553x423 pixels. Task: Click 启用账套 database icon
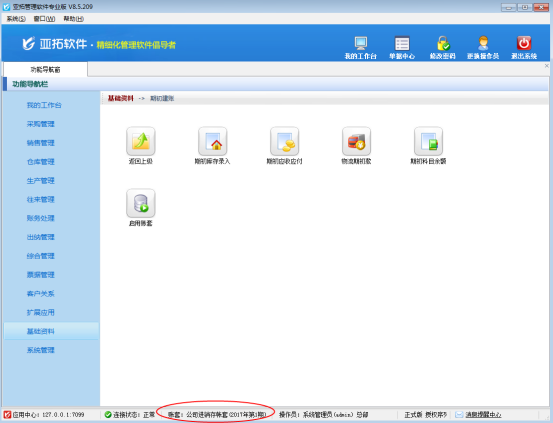click(141, 203)
